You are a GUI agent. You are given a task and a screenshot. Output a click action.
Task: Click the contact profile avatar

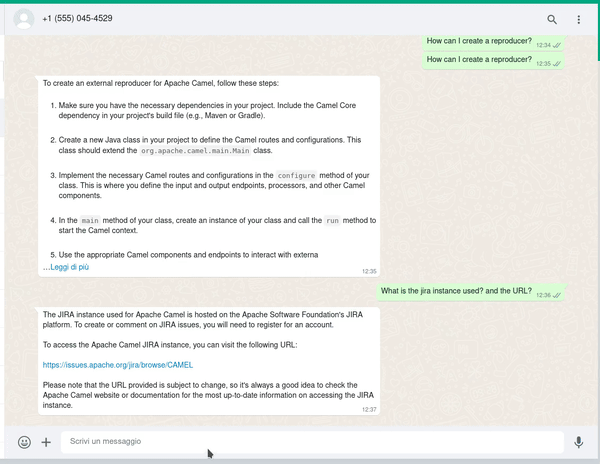23,19
